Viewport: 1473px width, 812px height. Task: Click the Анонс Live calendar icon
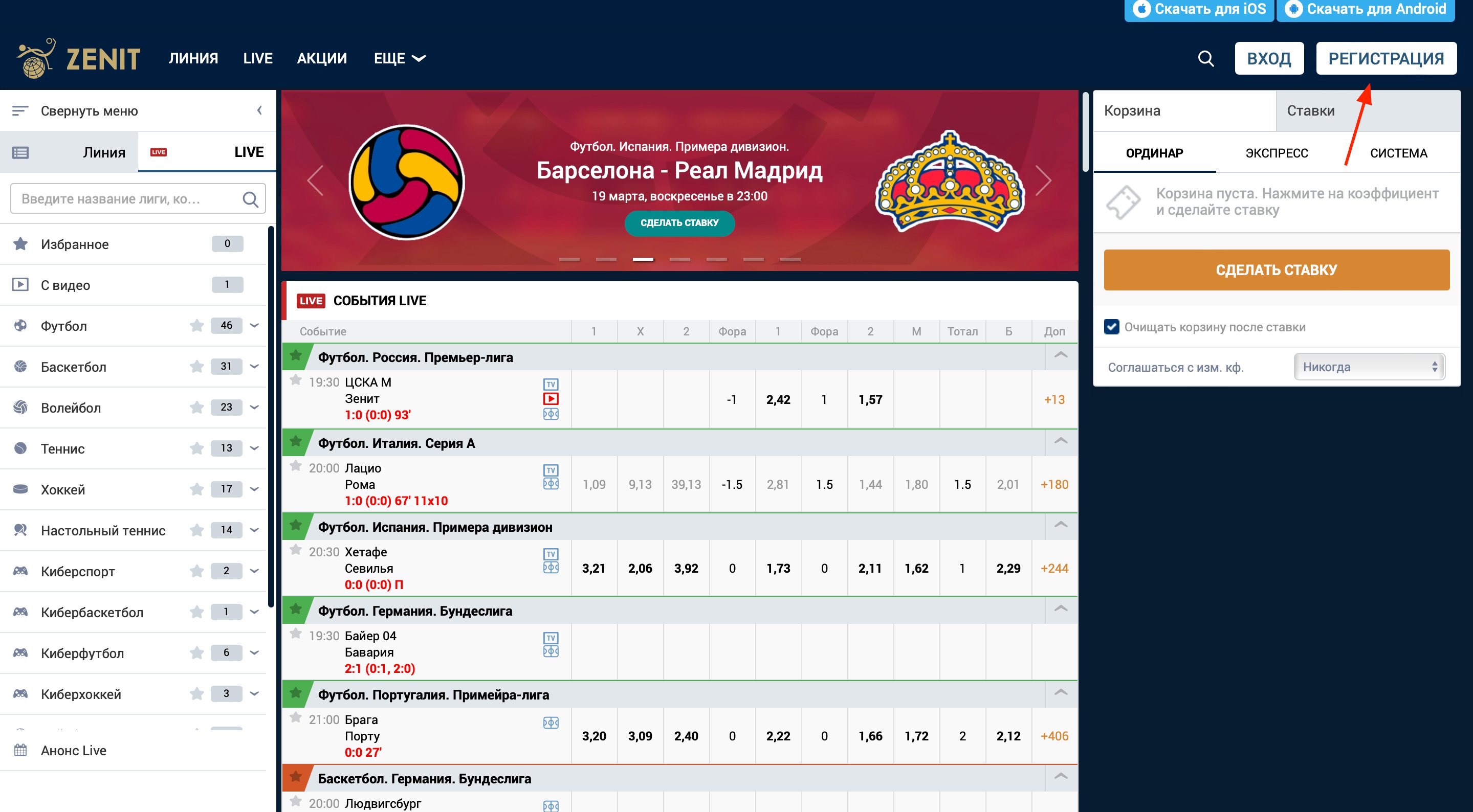20,750
